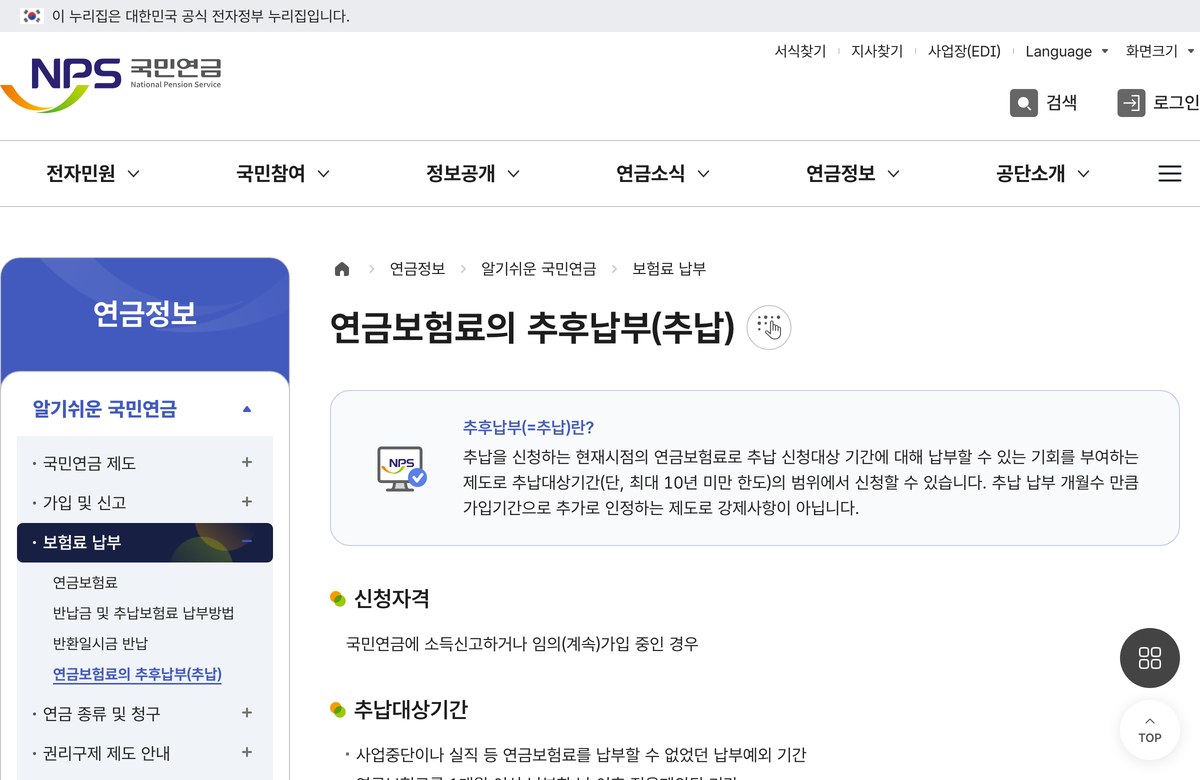This screenshot has height=780, width=1200.
Task: Open the hamburger full menu icon
Action: click(1170, 174)
